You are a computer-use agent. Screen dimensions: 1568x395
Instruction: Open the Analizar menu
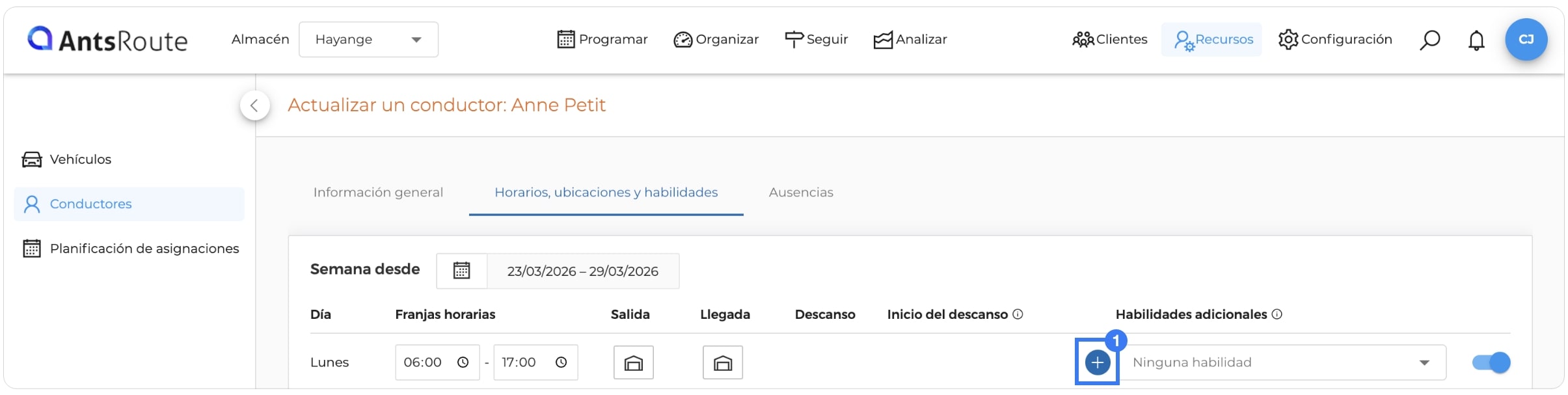pos(910,40)
